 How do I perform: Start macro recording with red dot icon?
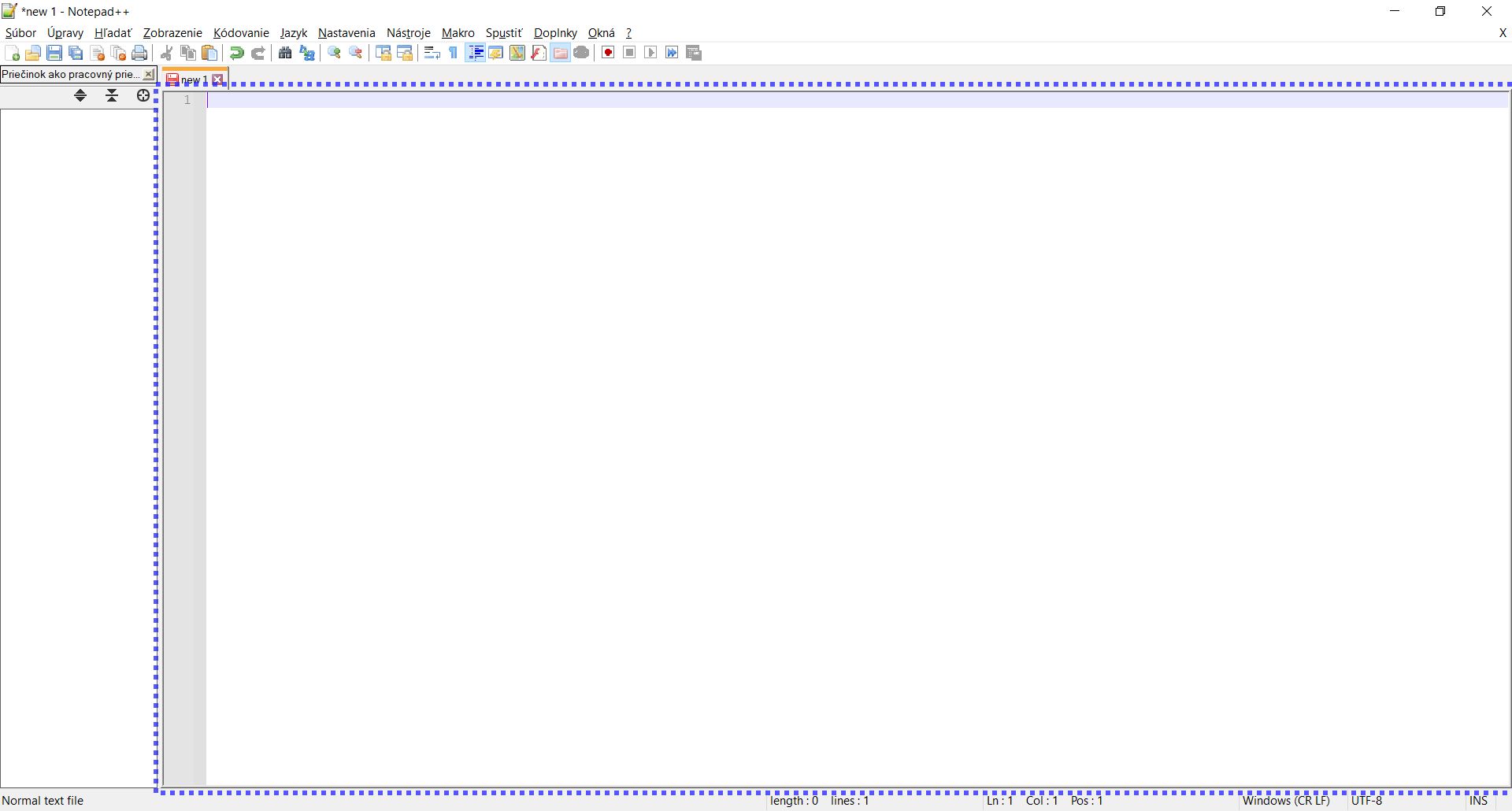(608, 53)
